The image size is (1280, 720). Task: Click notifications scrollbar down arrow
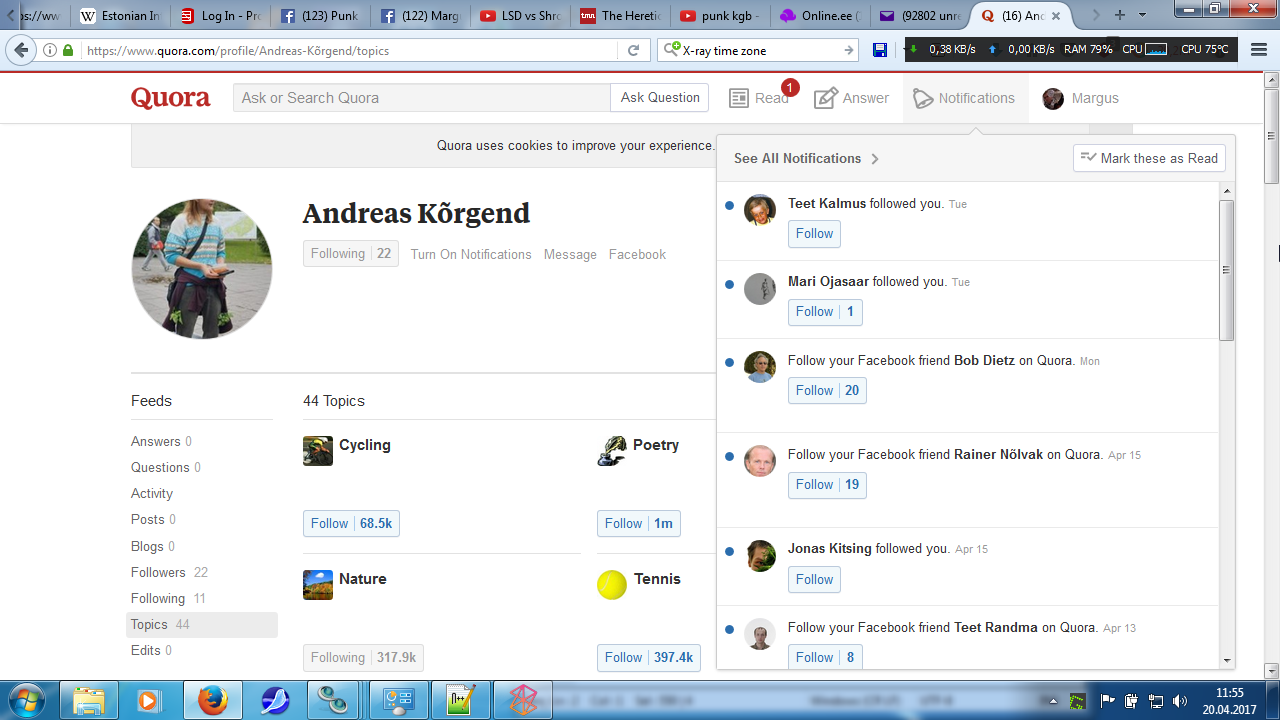[x=1227, y=661]
